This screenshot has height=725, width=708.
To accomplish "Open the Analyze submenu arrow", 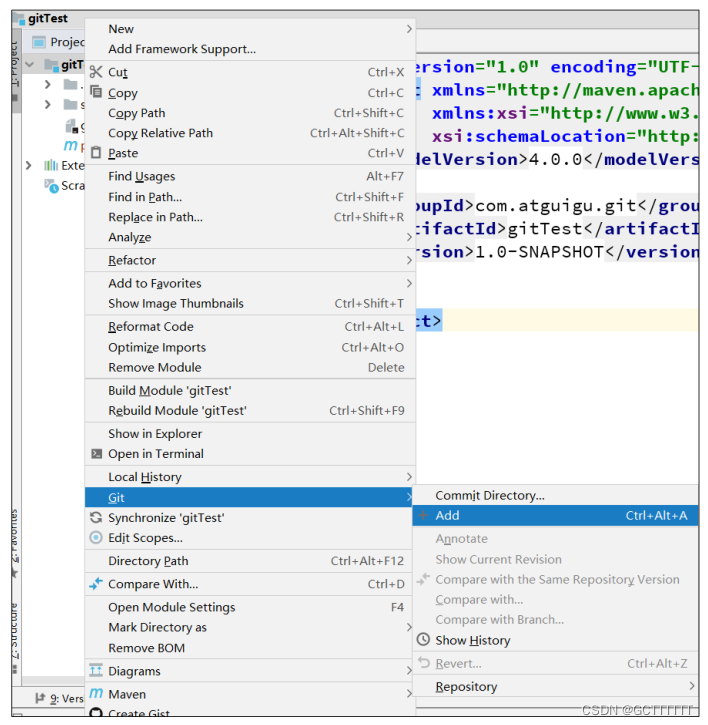I will point(409,237).
